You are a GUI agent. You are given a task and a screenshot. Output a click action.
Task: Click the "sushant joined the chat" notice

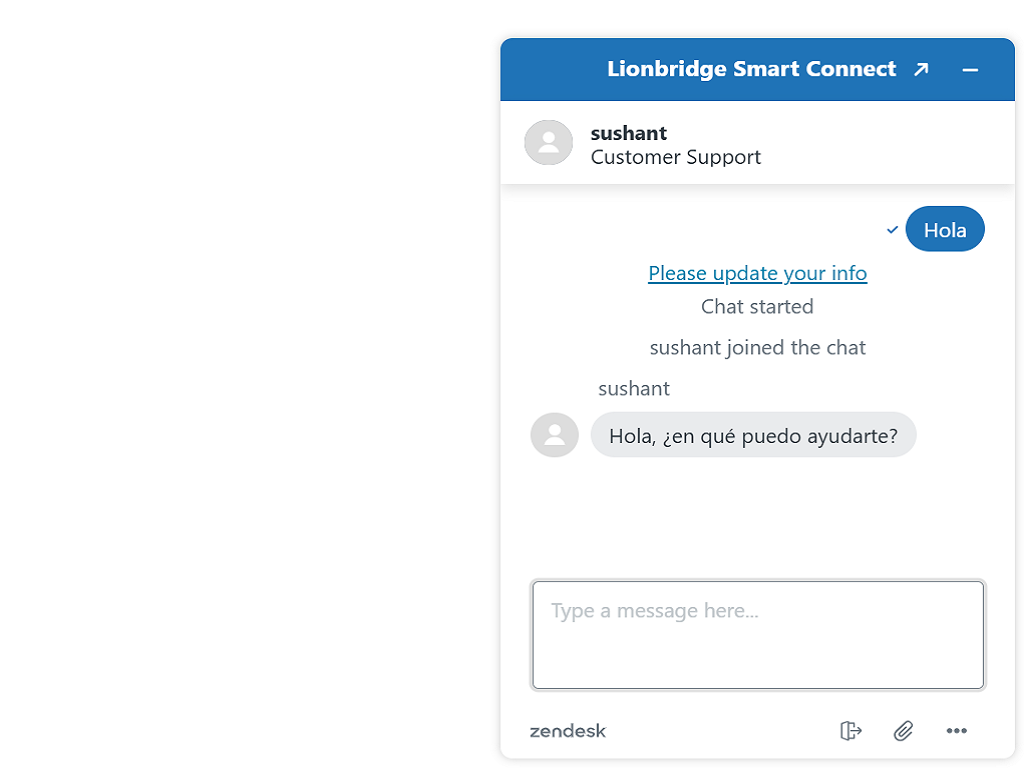tap(757, 347)
